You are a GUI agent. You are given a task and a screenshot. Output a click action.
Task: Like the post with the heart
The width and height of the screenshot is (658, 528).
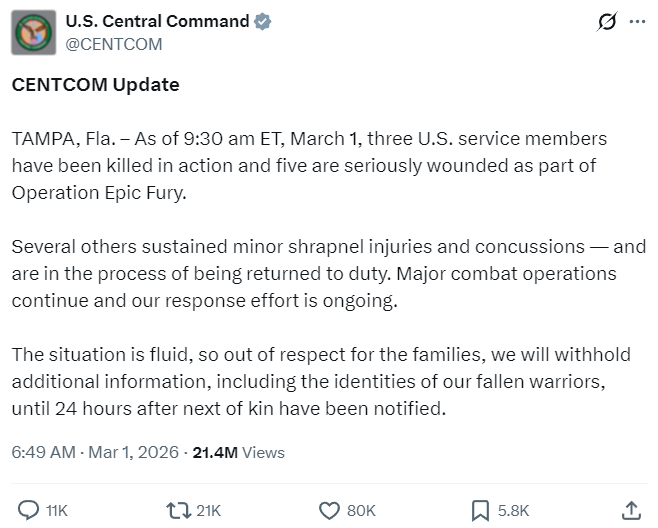click(x=329, y=510)
